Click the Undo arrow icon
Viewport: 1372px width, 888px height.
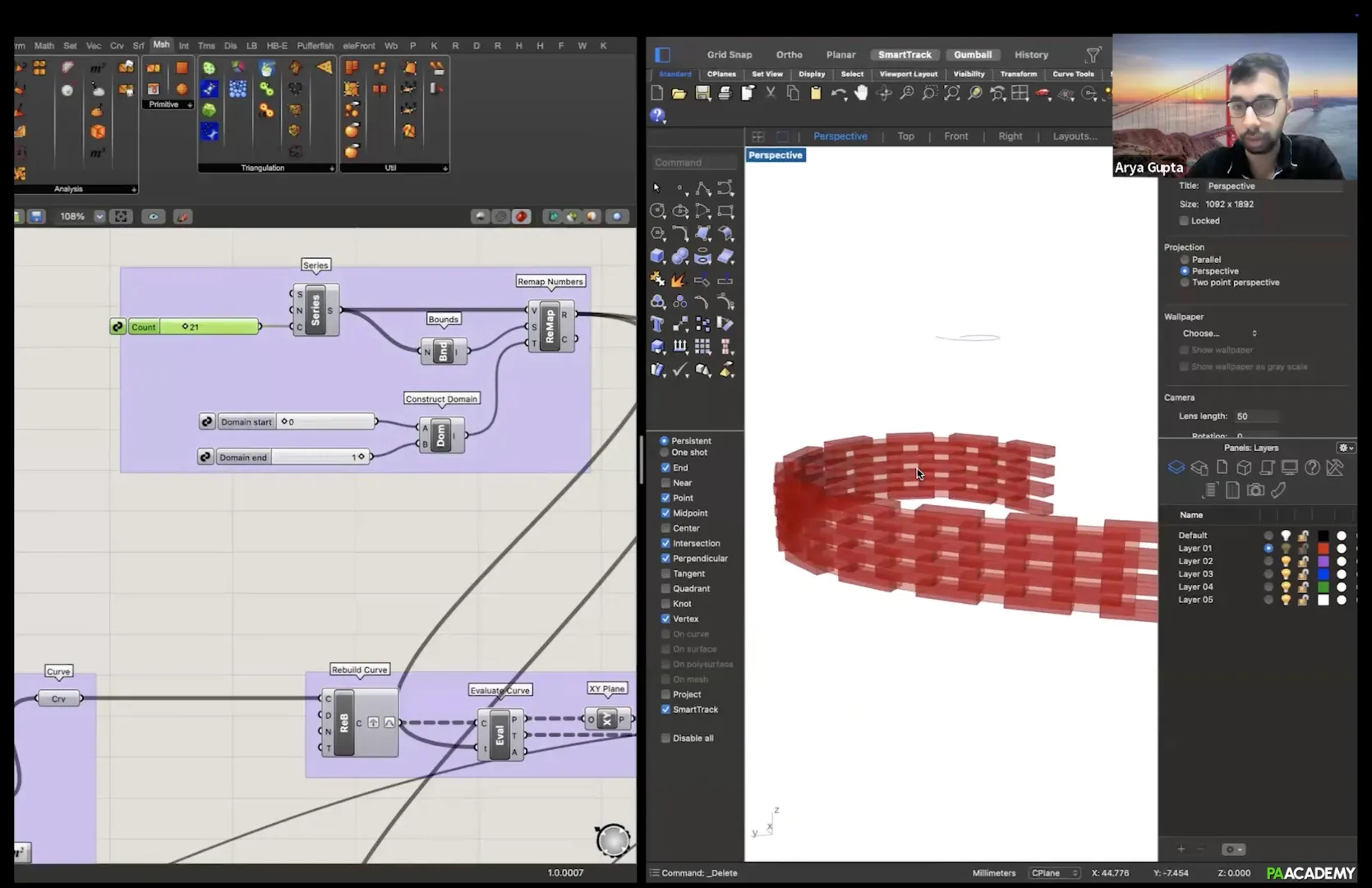point(837,94)
